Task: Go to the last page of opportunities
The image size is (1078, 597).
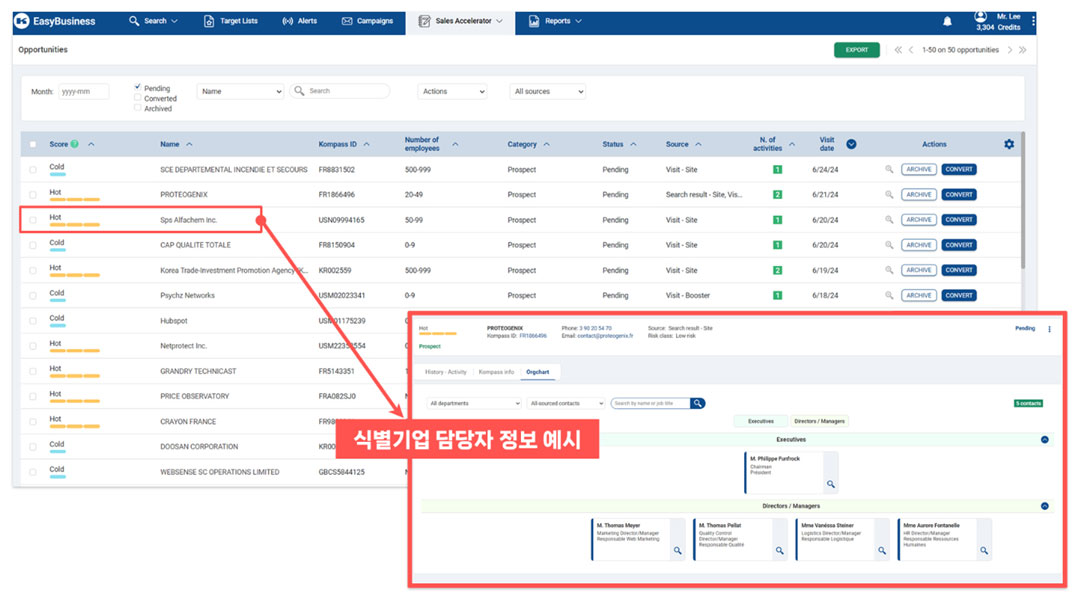Action: click(1022, 50)
